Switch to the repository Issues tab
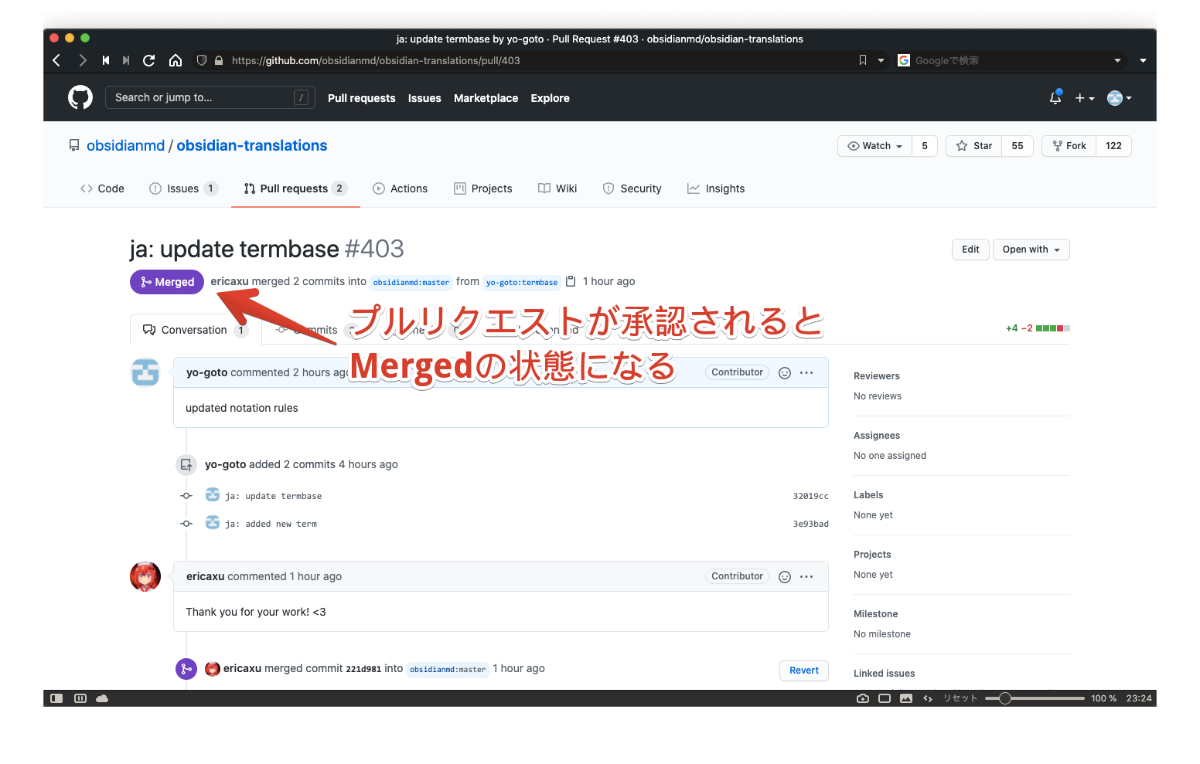The image size is (1200, 764). [x=183, y=188]
